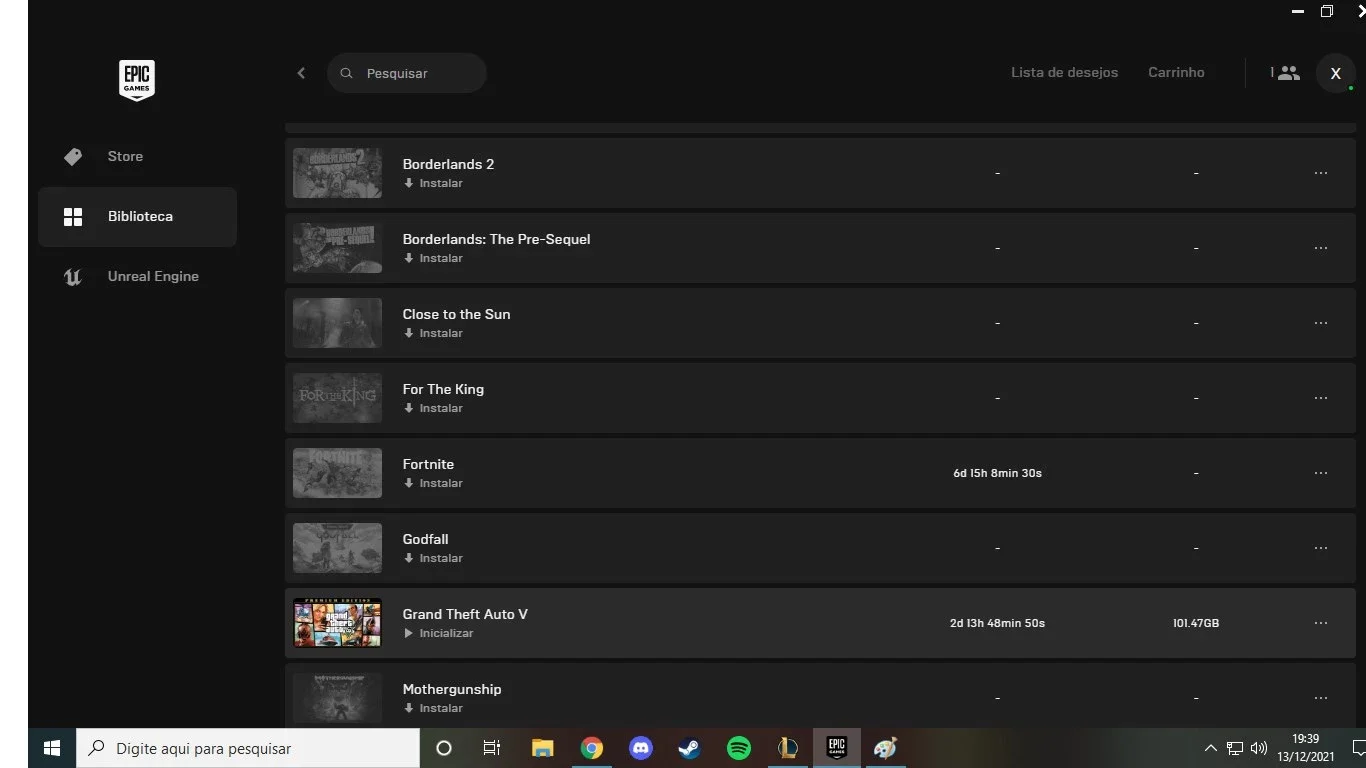Click Epic Games Launcher taskbar icon
This screenshot has width=1366, height=768.
click(837, 748)
